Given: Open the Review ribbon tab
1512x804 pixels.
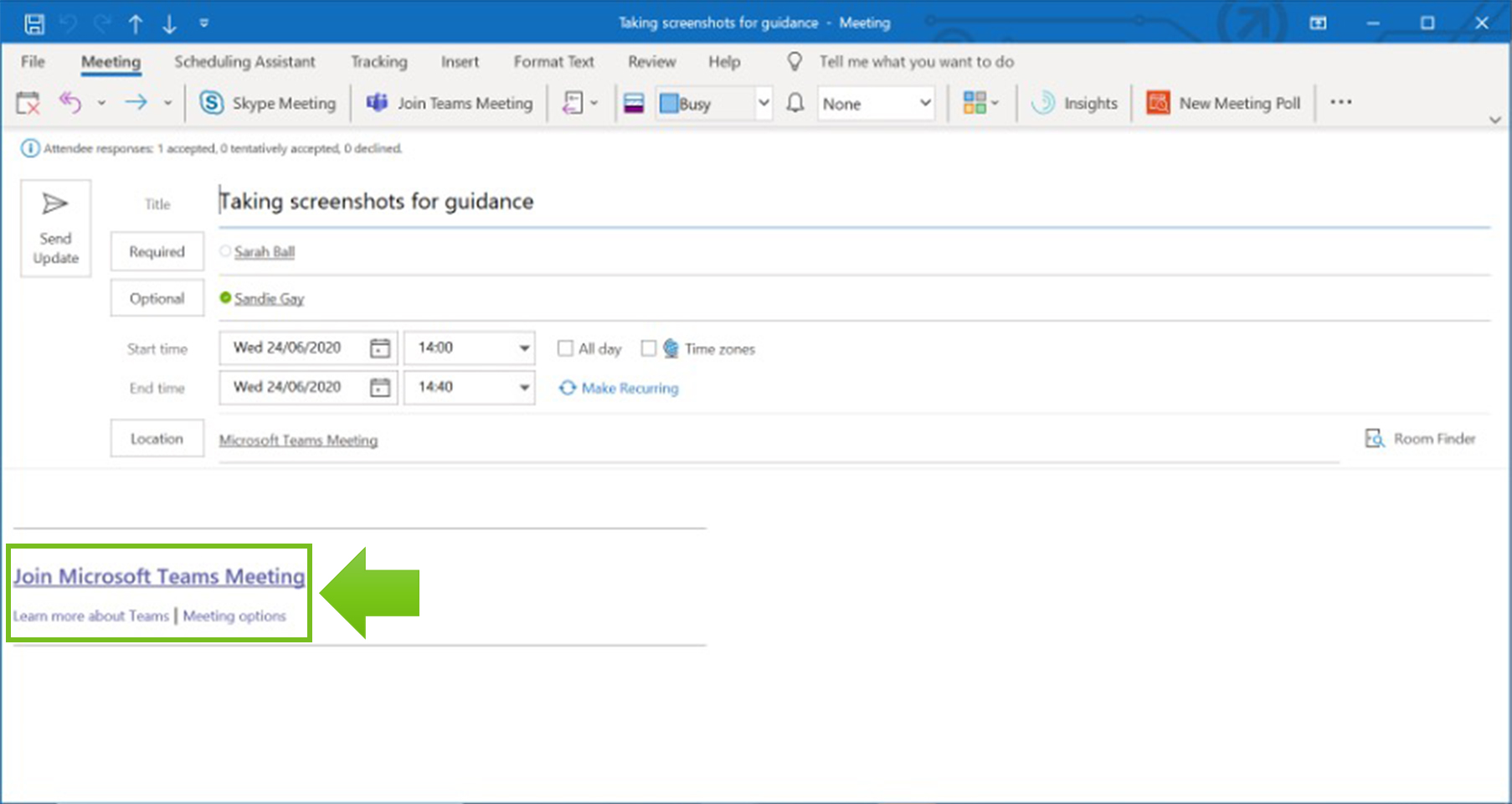Looking at the screenshot, I should pyautogui.click(x=651, y=61).
